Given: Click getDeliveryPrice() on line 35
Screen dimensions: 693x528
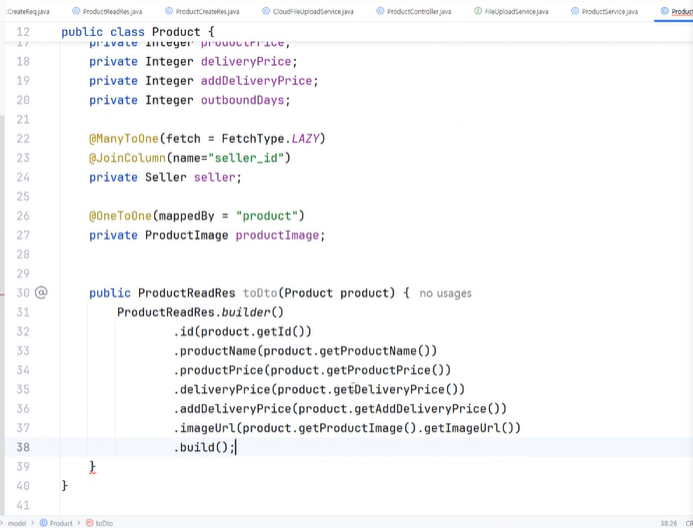Looking at the screenshot, I should click(x=396, y=389).
